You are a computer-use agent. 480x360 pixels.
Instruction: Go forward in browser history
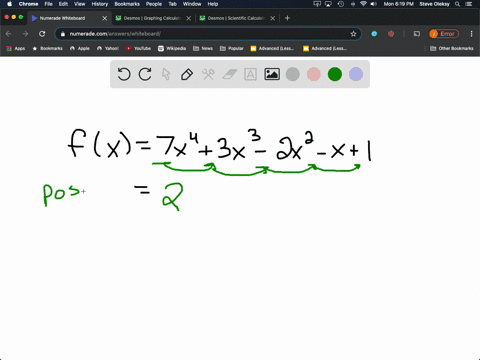(25, 34)
